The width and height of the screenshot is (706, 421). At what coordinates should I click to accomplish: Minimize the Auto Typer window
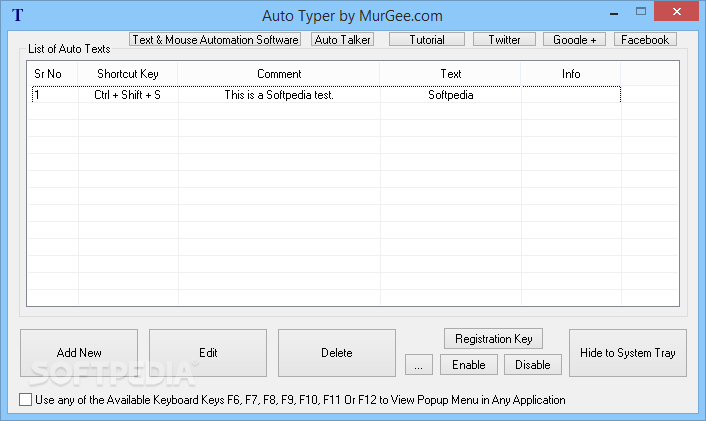[x=614, y=13]
